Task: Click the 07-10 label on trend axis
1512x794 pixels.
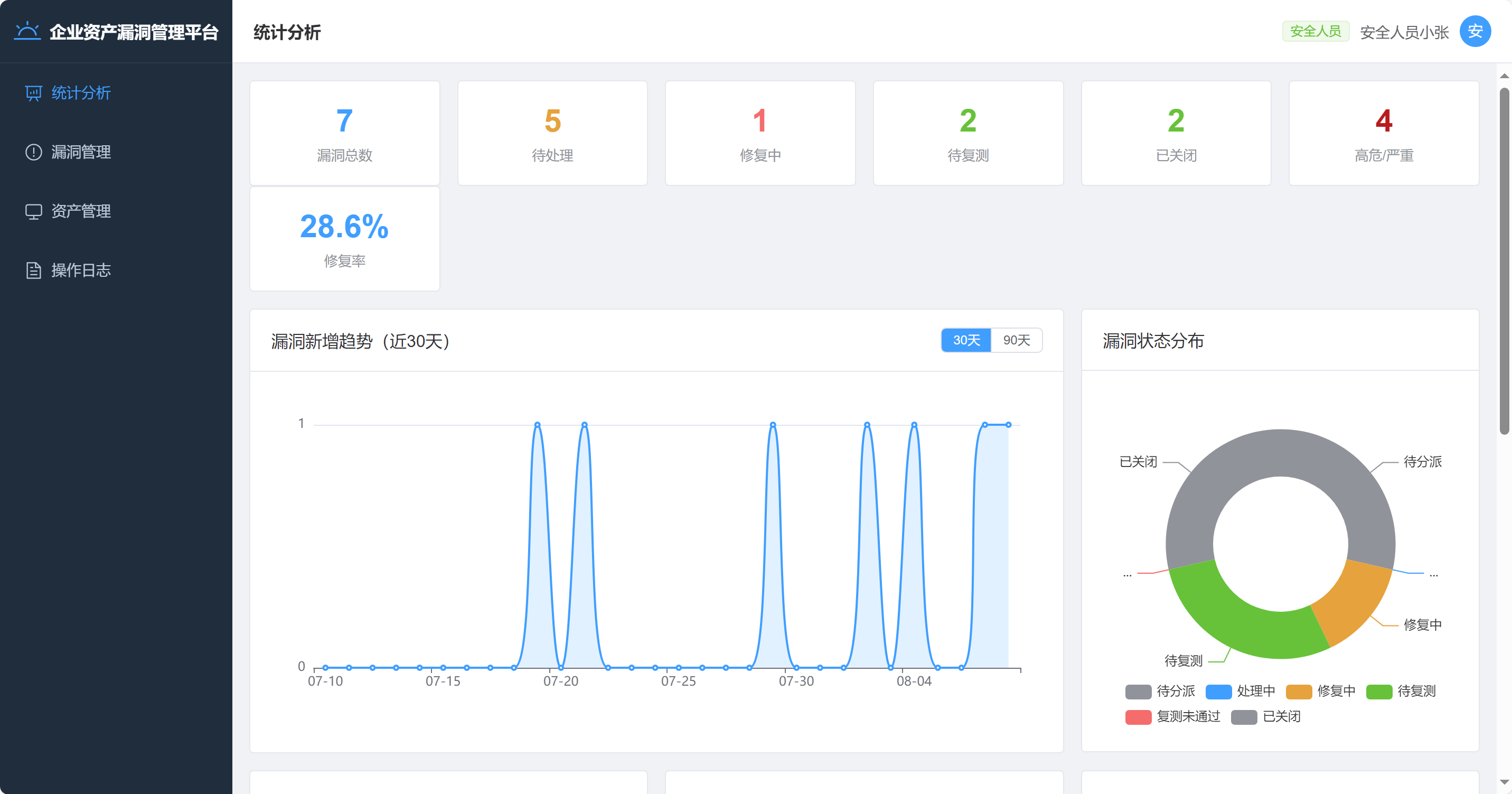Action: pos(325,681)
